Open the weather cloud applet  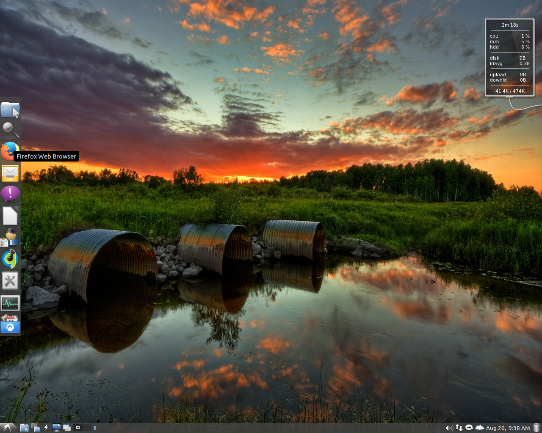click(479, 428)
